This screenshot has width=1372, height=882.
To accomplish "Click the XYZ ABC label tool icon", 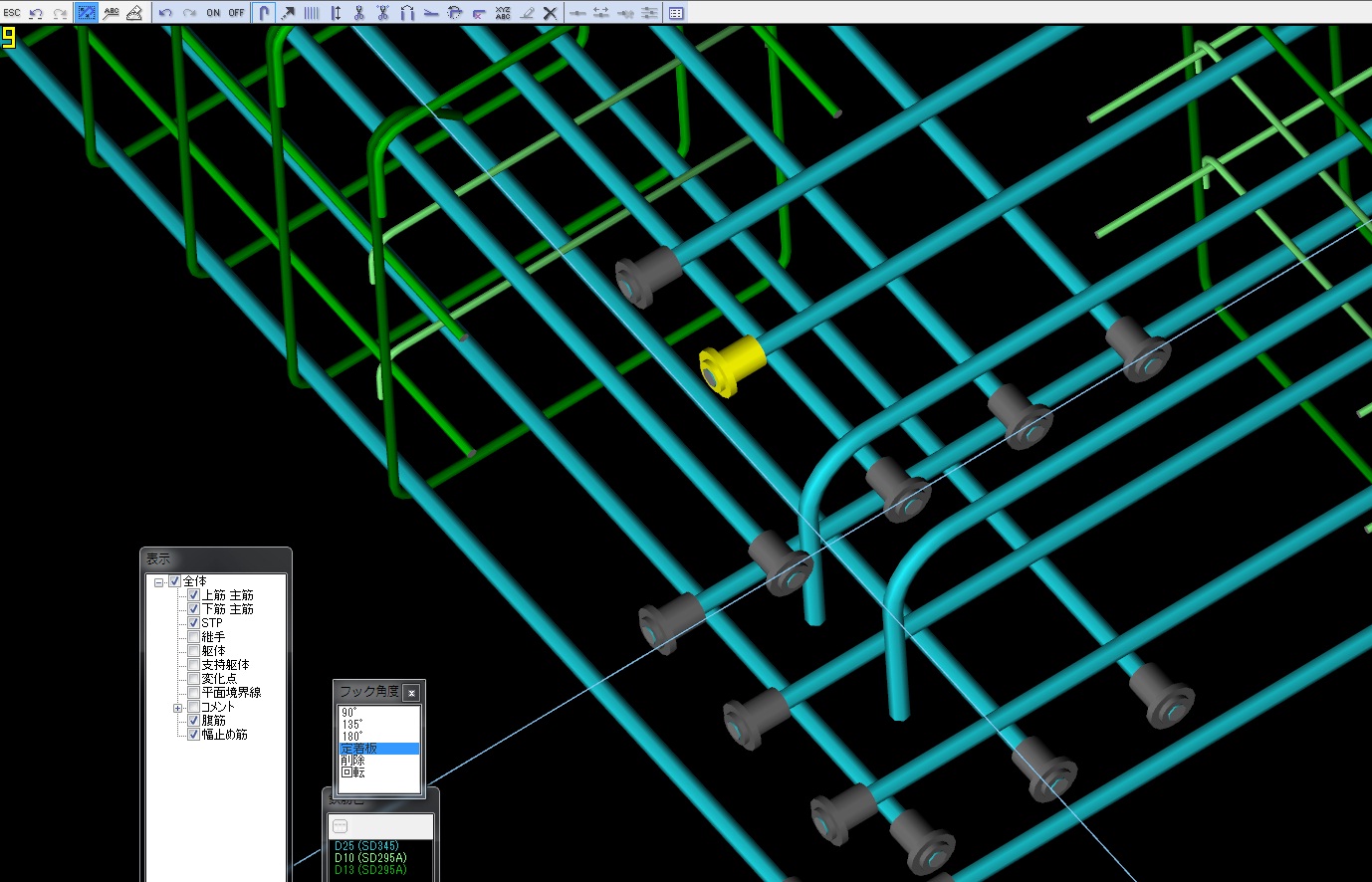I will point(503,13).
